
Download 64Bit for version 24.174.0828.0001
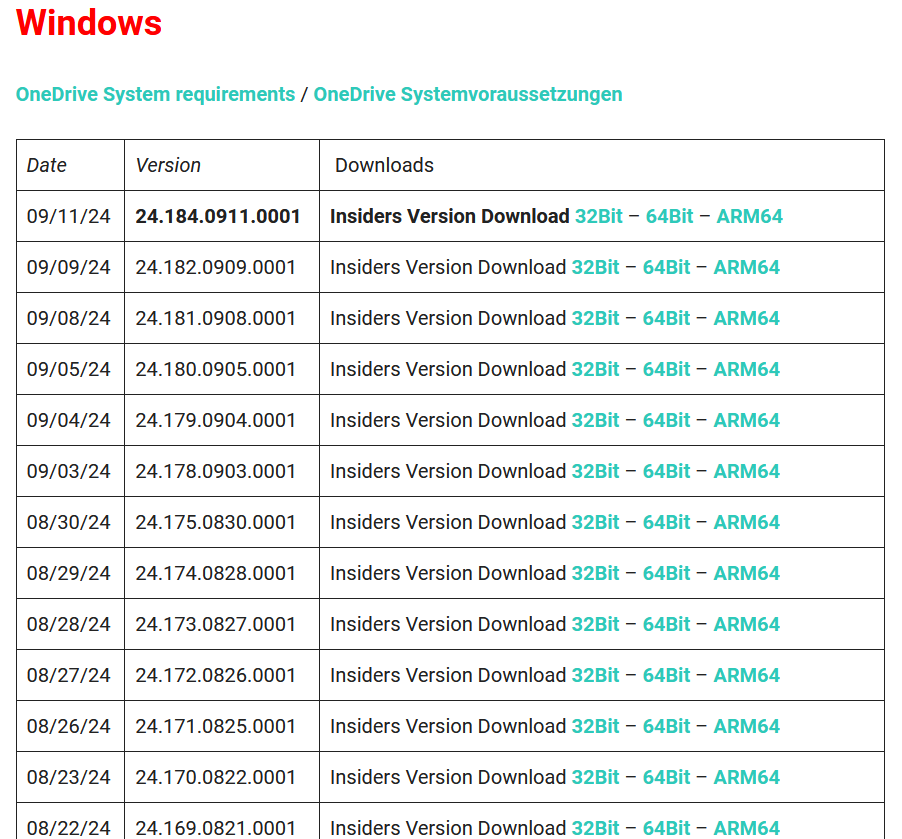(x=666, y=574)
